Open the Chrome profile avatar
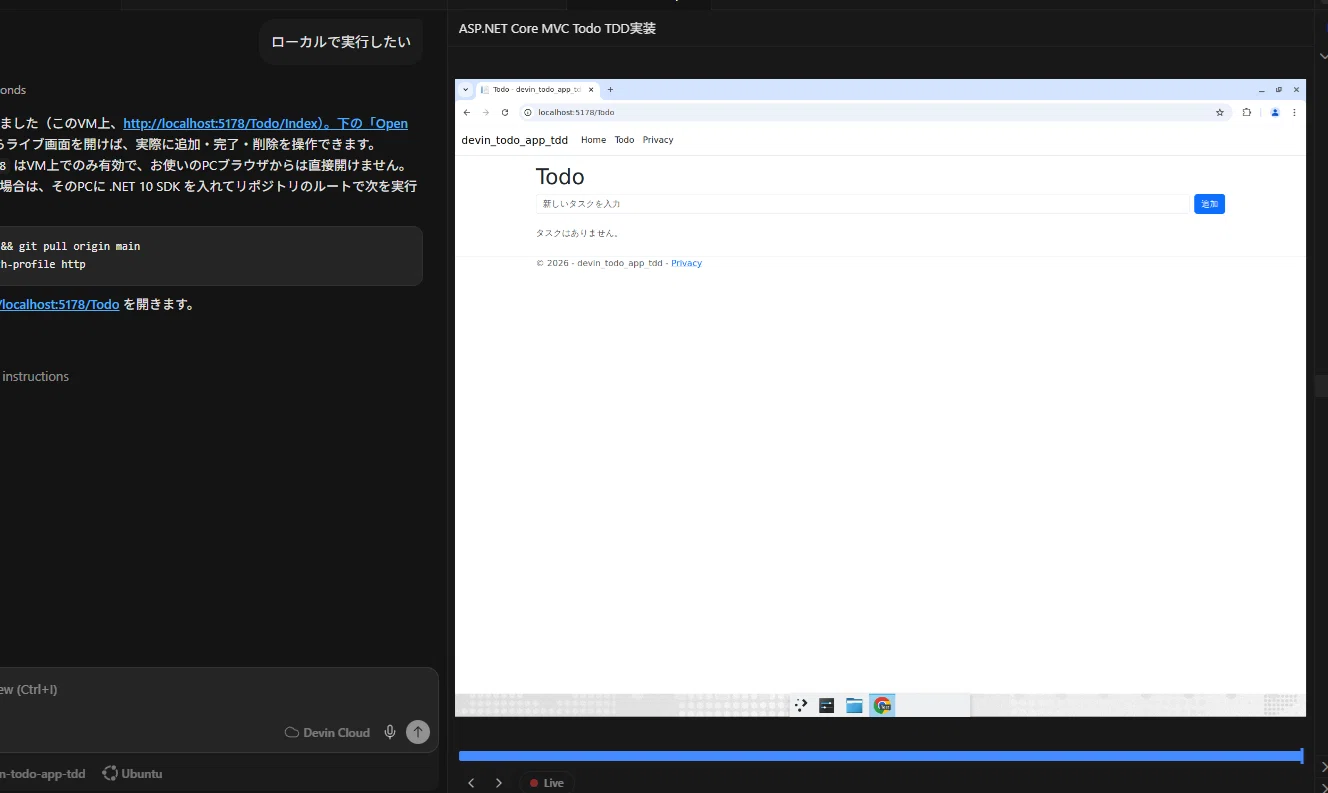Image resolution: width=1328 pixels, height=793 pixels. [1275, 113]
